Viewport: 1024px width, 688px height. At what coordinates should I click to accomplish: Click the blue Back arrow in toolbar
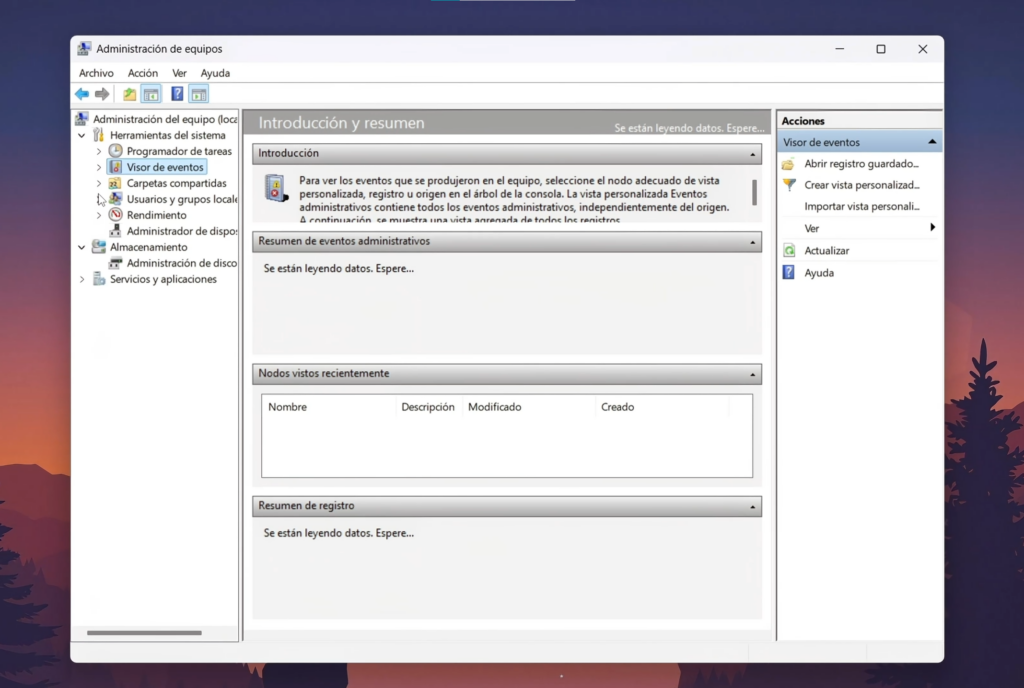click(x=82, y=94)
